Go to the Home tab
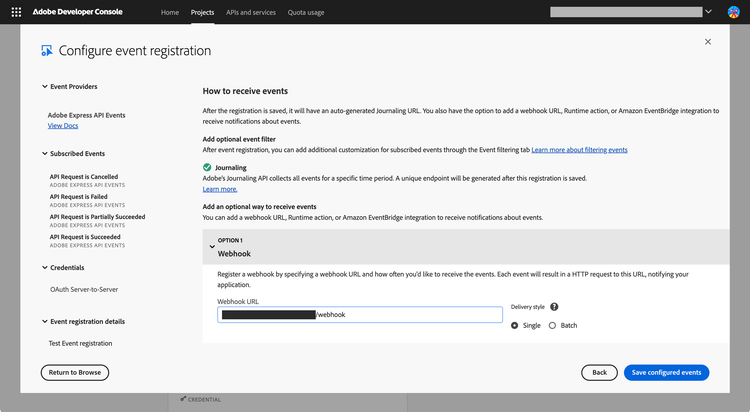Screen dimensions: 750x412 (170, 12)
